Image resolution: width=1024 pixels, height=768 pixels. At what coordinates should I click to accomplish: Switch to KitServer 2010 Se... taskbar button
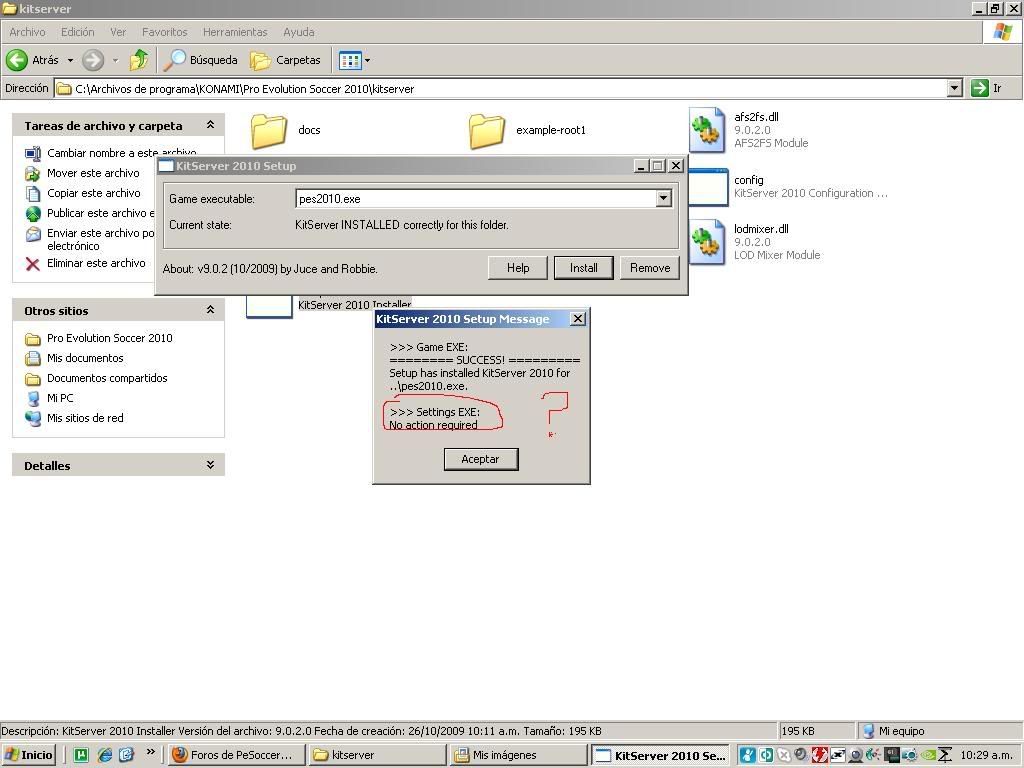[660, 755]
